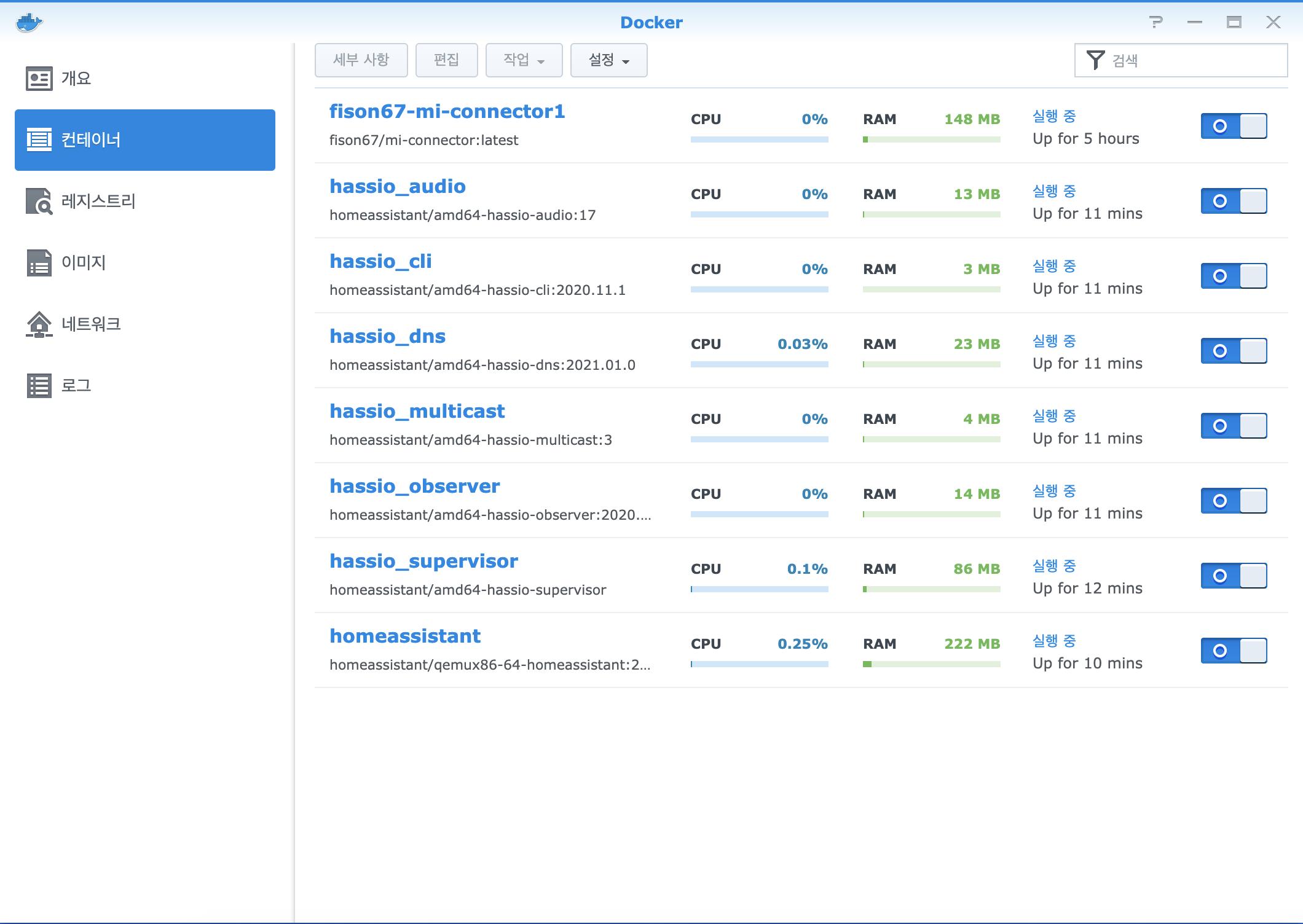1303x924 pixels.
Task: Click the log (로그) list icon
Action: 39,386
